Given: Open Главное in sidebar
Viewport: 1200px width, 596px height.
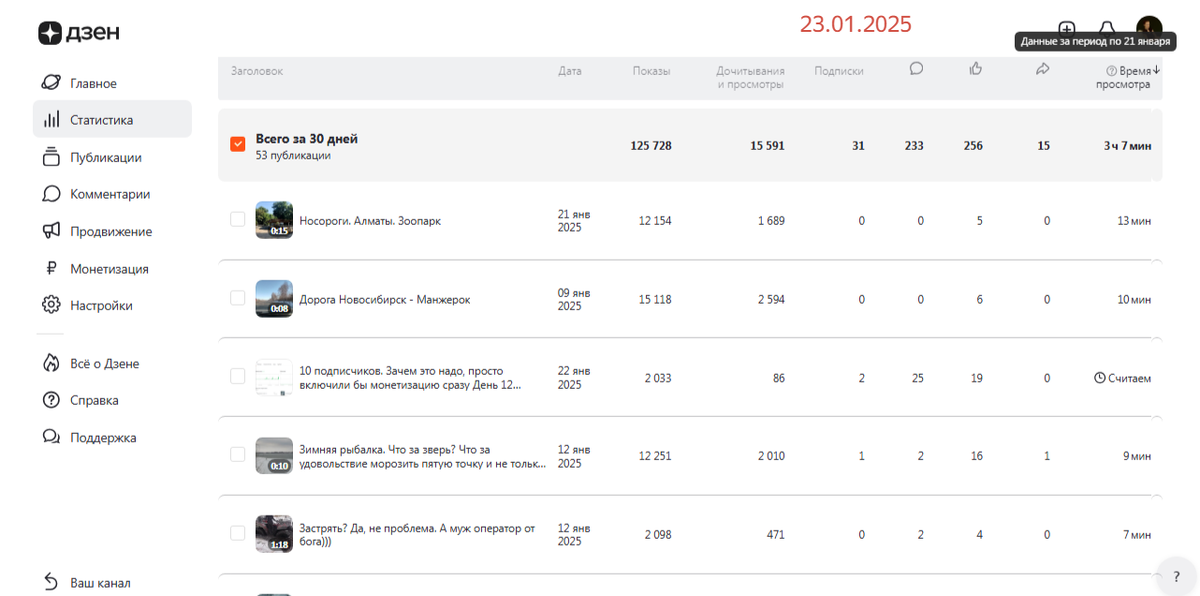Looking at the screenshot, I should [x=112, y=82].
